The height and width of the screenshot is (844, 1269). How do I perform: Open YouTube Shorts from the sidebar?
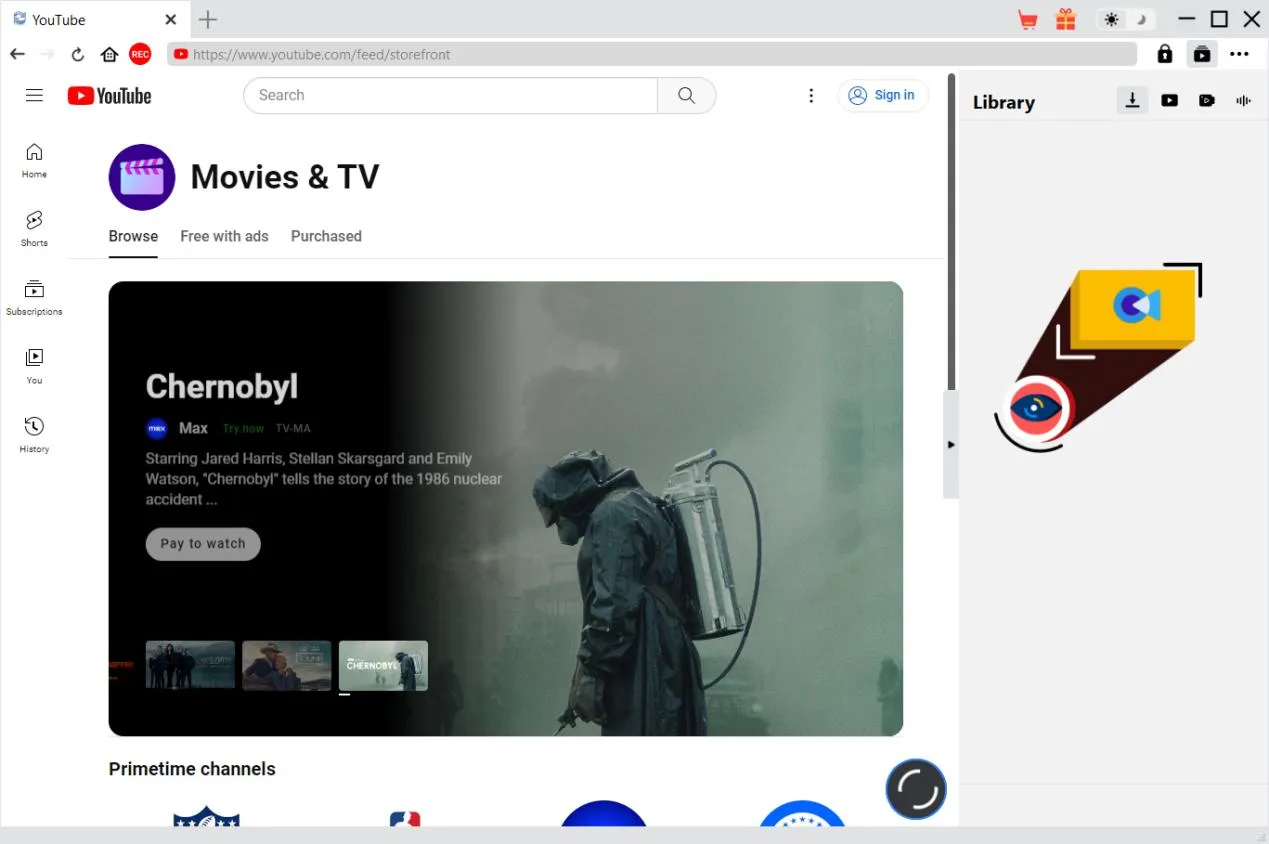tap(34, 227)
